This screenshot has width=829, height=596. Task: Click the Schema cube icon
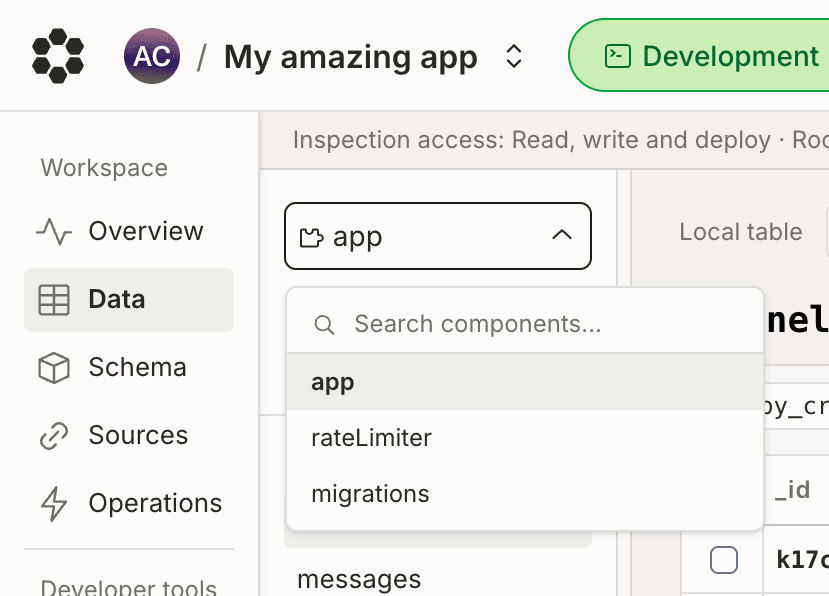point(54,368)
